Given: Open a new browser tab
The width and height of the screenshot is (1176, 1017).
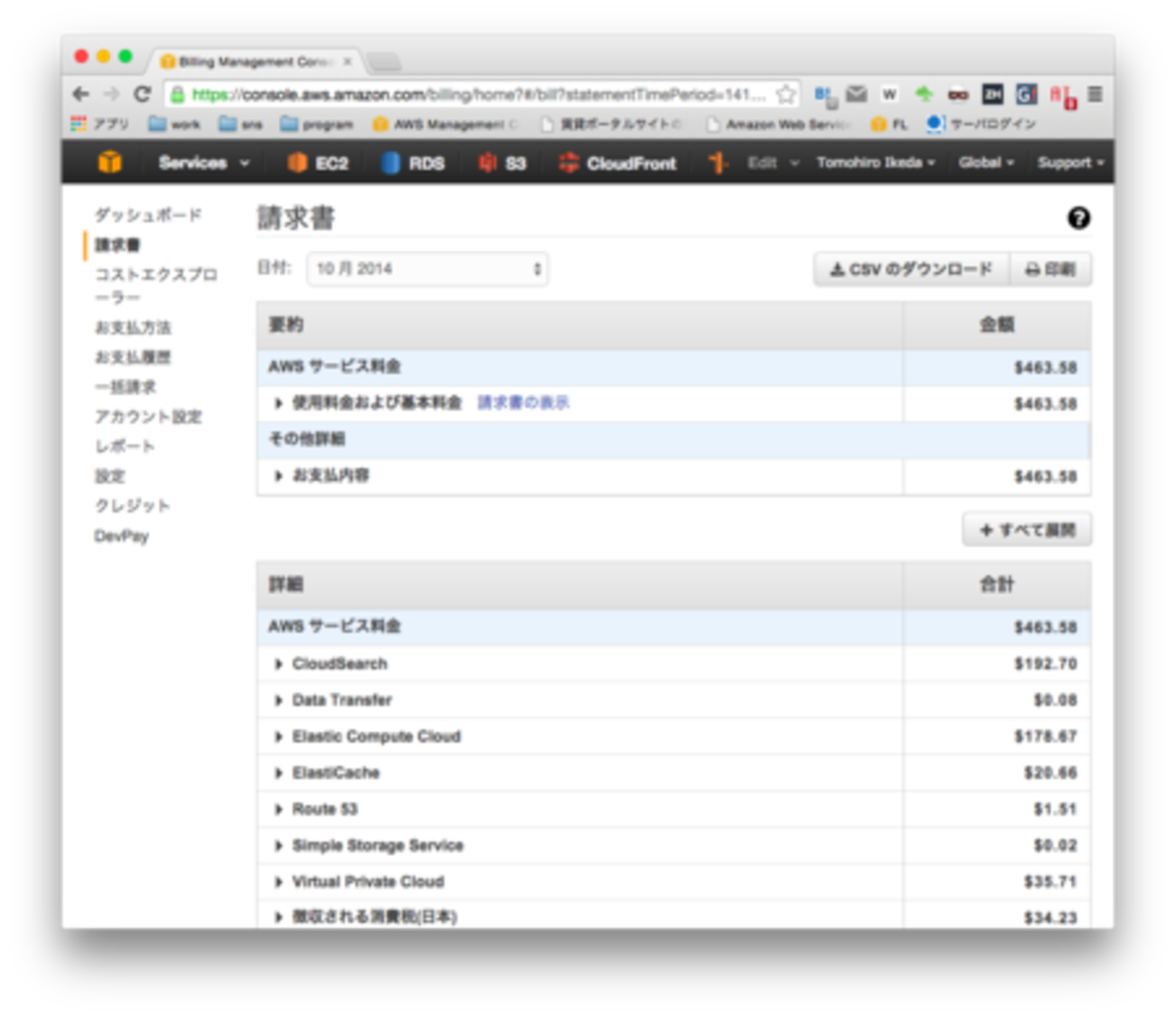Looking at the screenshot, I should tap(384, 62).
